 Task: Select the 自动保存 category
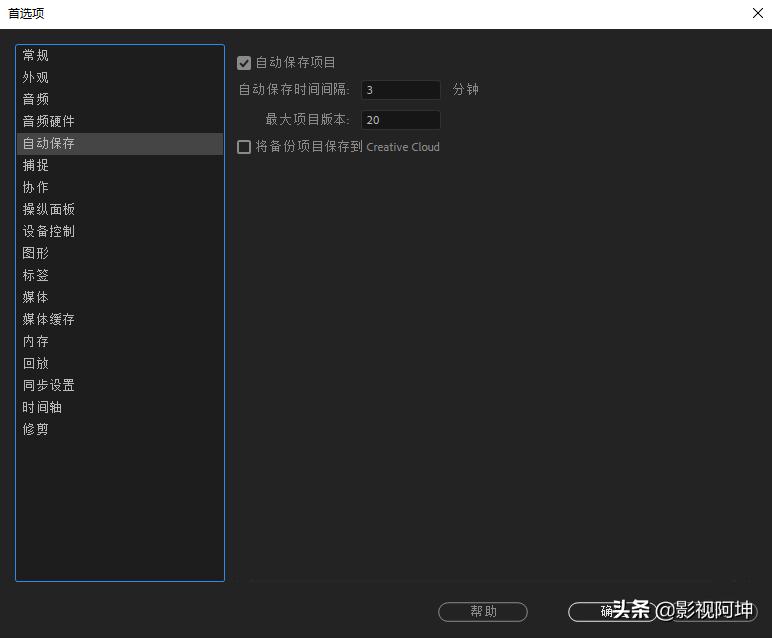click(x=120, y=143)
